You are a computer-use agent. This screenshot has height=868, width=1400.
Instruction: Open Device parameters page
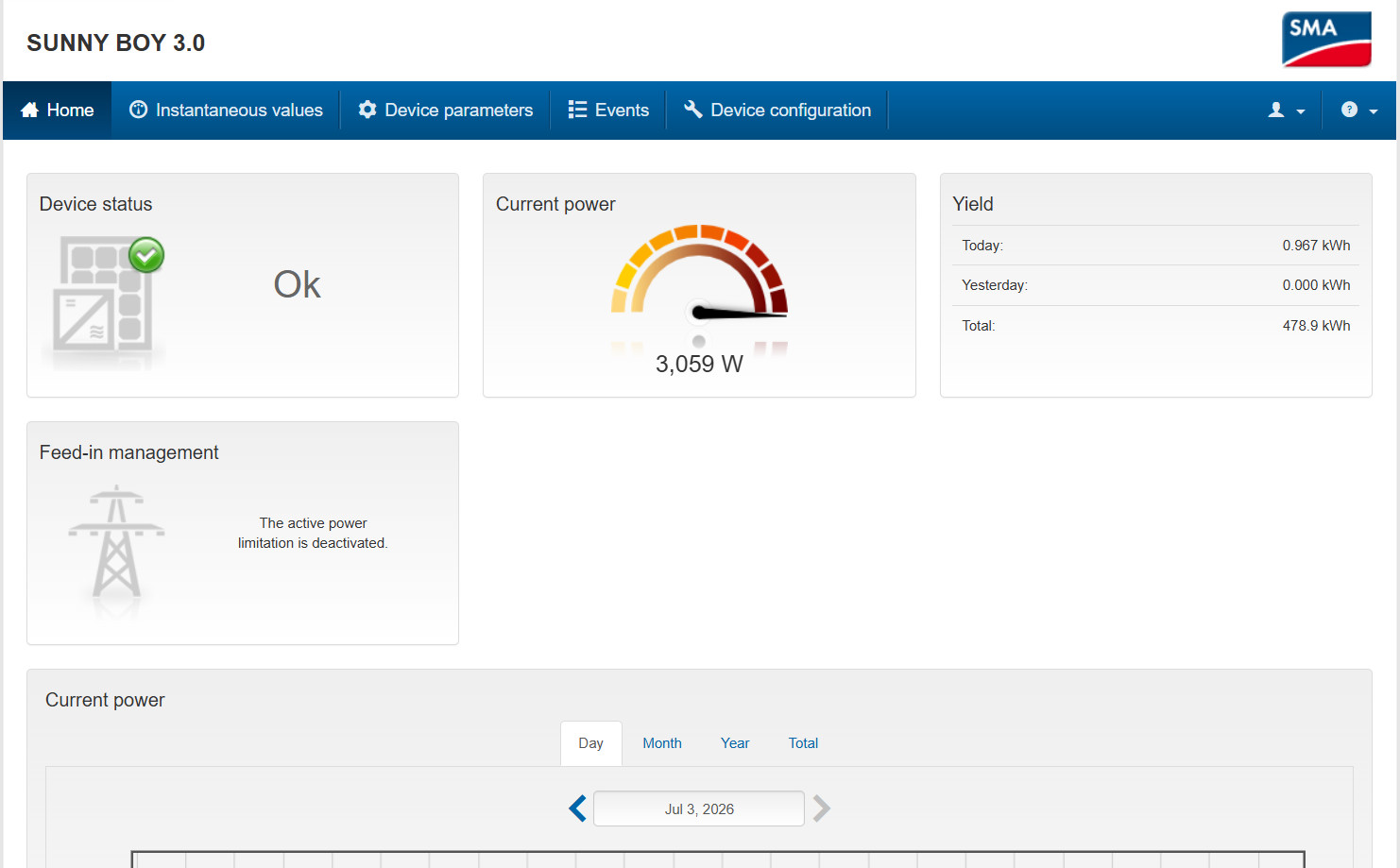tap(445, 111)
